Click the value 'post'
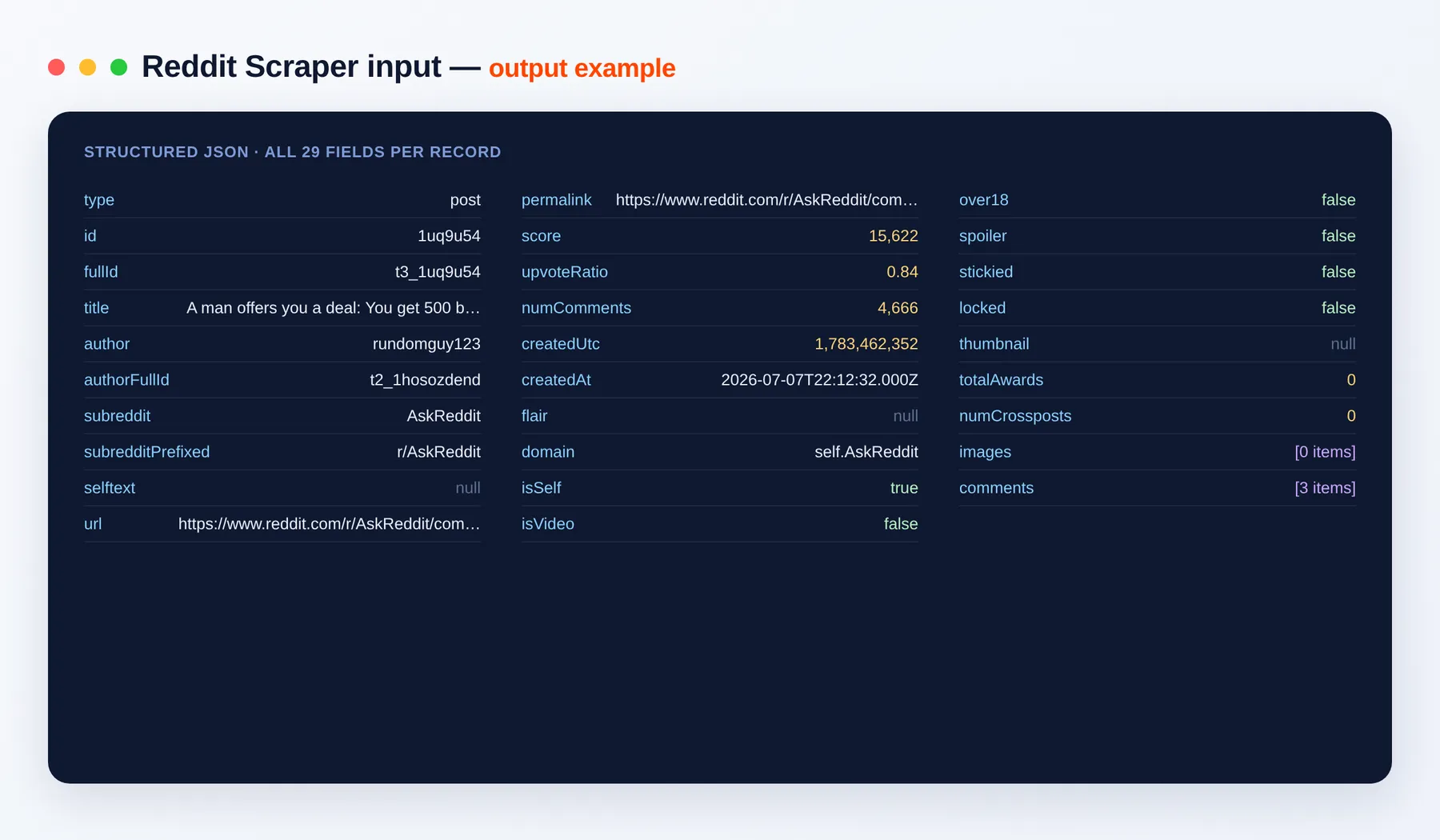Screen dimensions: 1440x840 465,200
